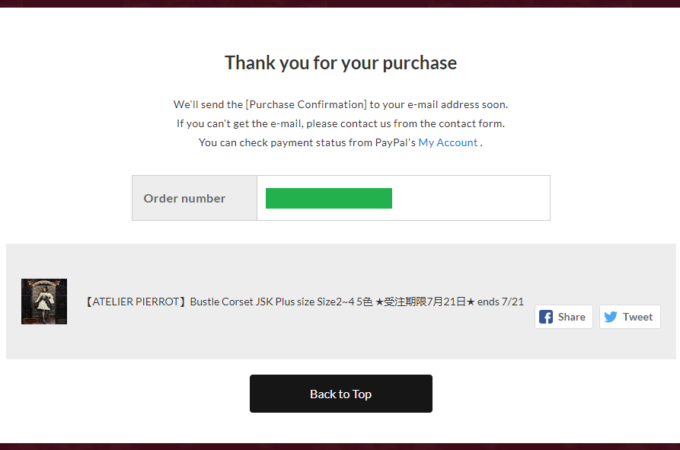Select the green redacted order number bar

click(328, 198)
